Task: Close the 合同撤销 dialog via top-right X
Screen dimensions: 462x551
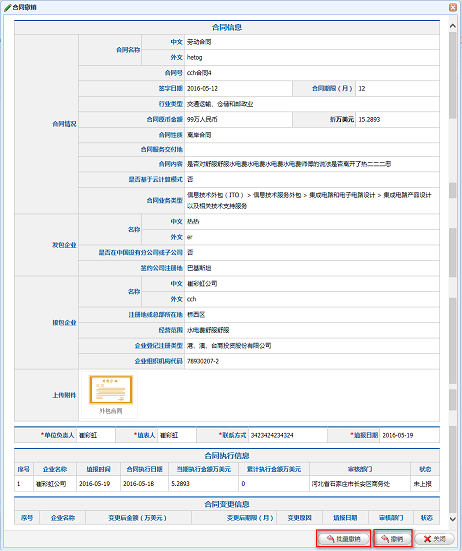Action: 453,7
